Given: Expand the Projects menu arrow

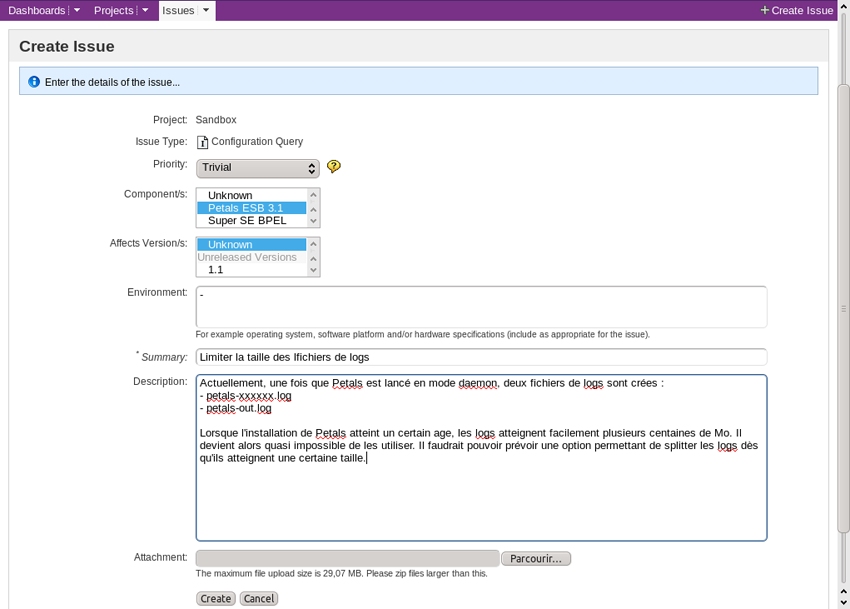Looking at the screenshot, I should (145, 10).
